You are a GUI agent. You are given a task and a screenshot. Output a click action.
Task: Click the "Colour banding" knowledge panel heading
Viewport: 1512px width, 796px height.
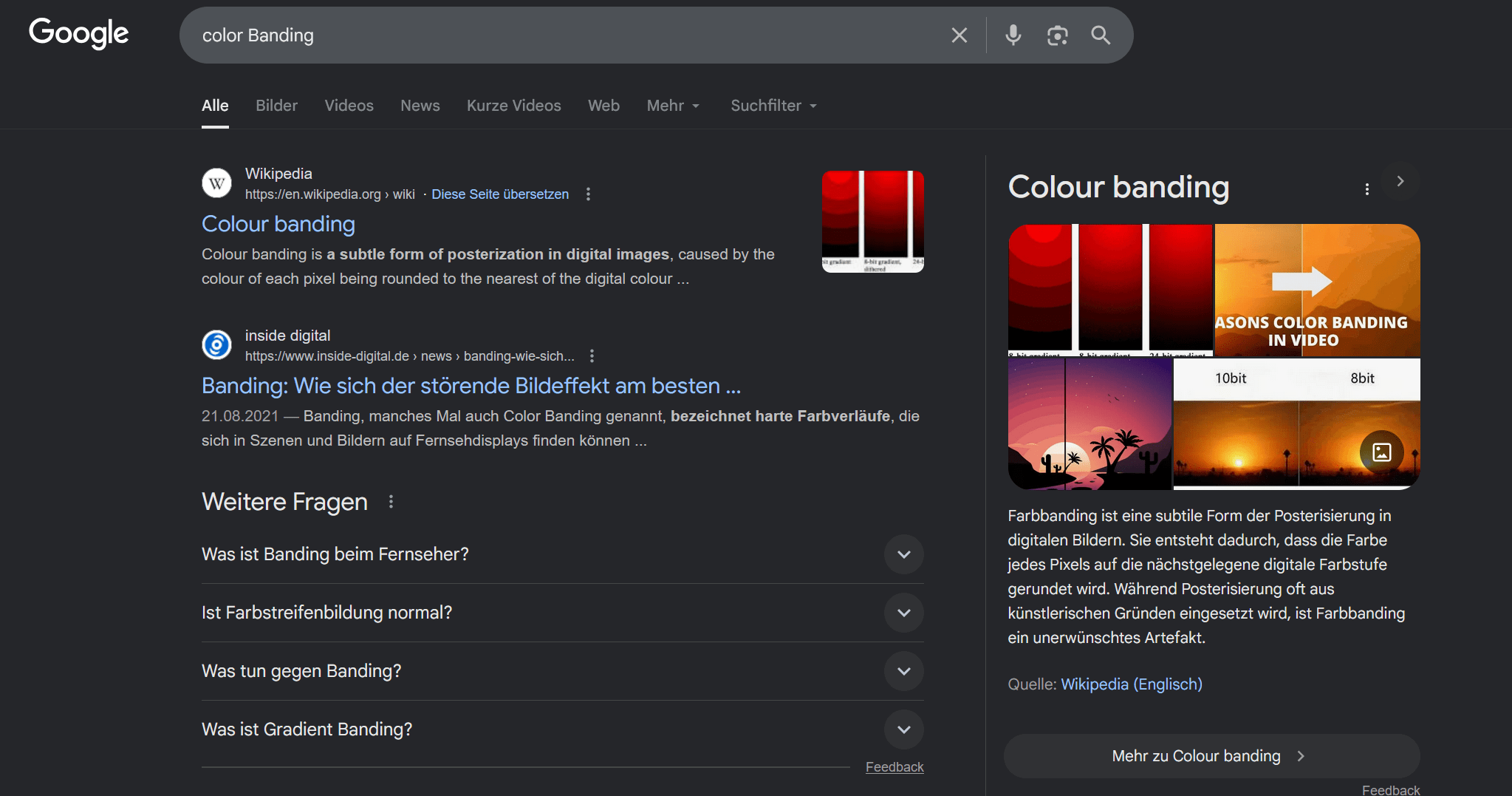(x=1118, y=187)
